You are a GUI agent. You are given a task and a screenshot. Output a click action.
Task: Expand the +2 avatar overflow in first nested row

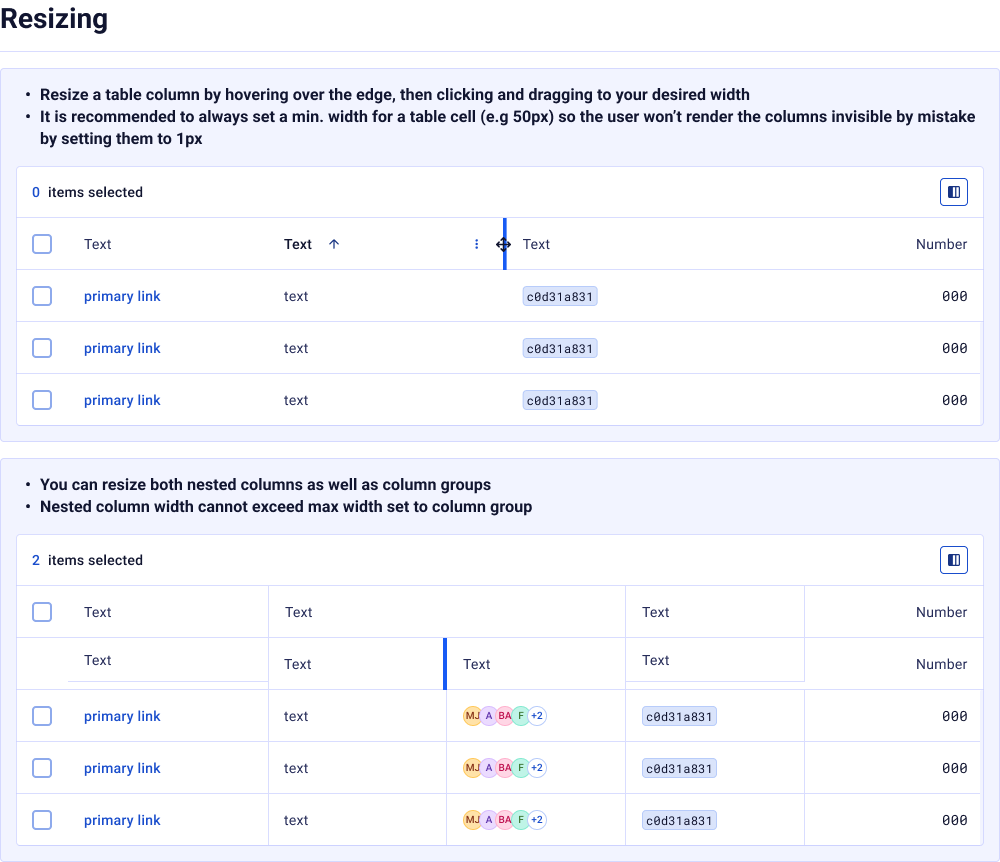click(x=537, y=716)
